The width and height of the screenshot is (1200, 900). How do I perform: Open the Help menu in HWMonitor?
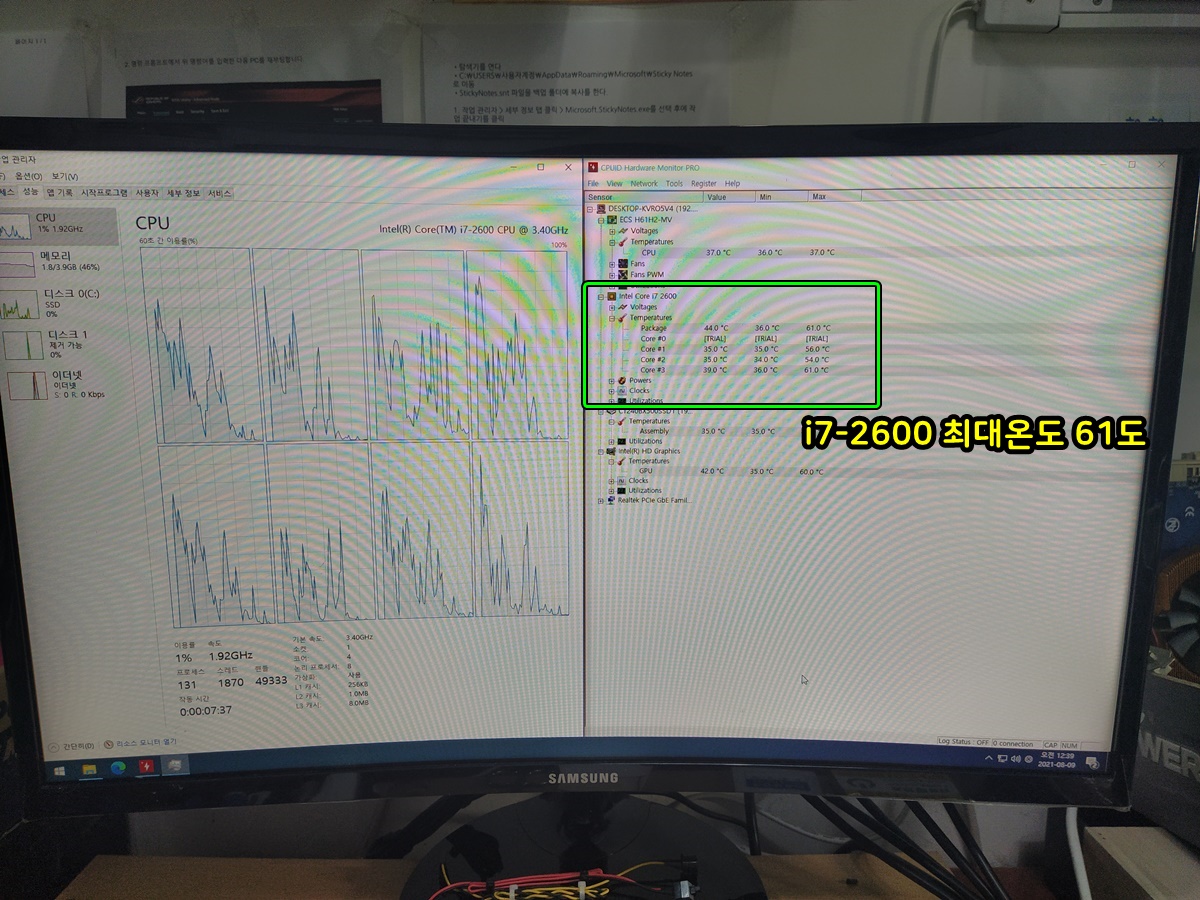click(733, 184)
